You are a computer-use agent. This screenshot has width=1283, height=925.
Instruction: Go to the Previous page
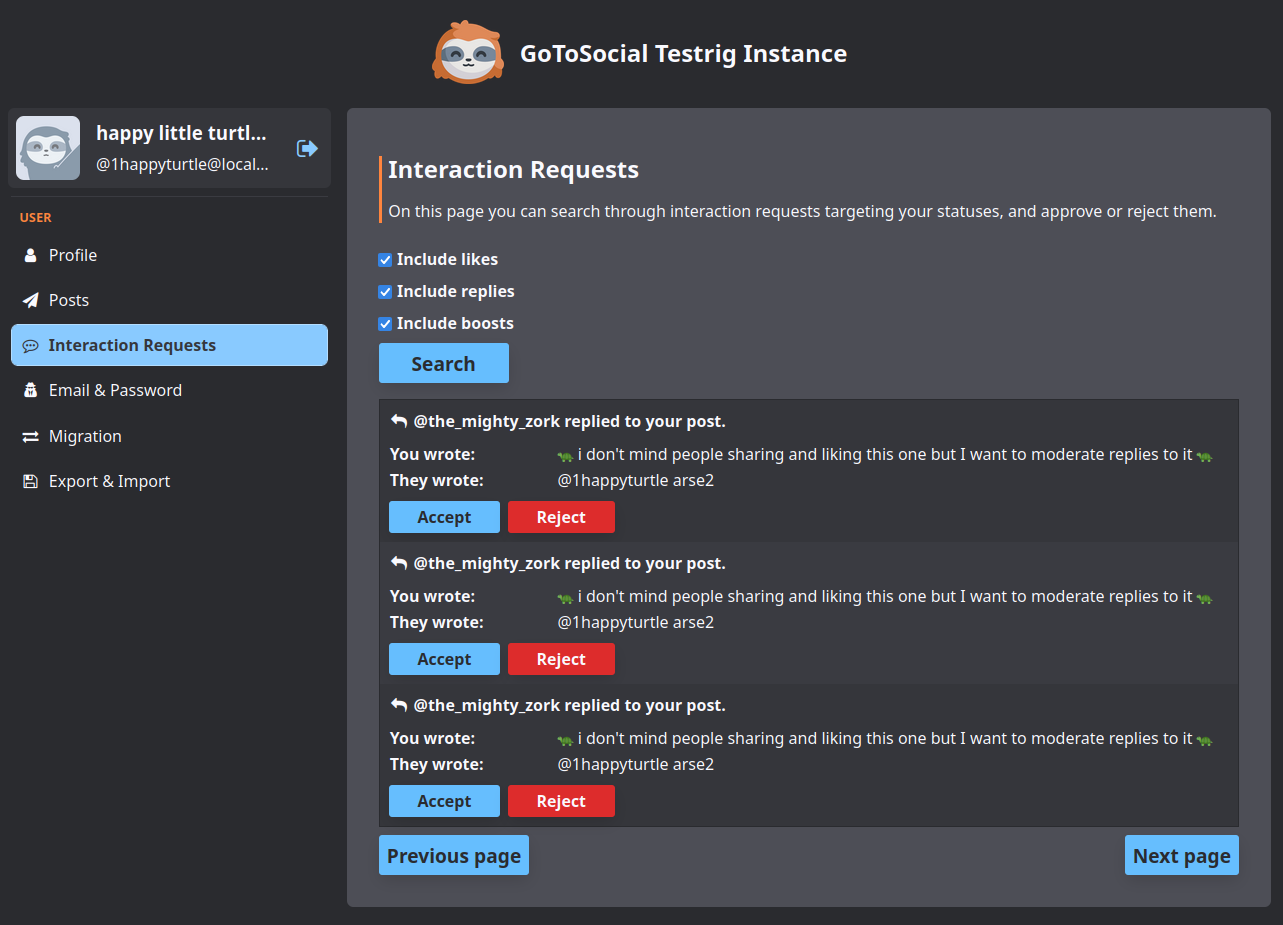coord(454,856)
